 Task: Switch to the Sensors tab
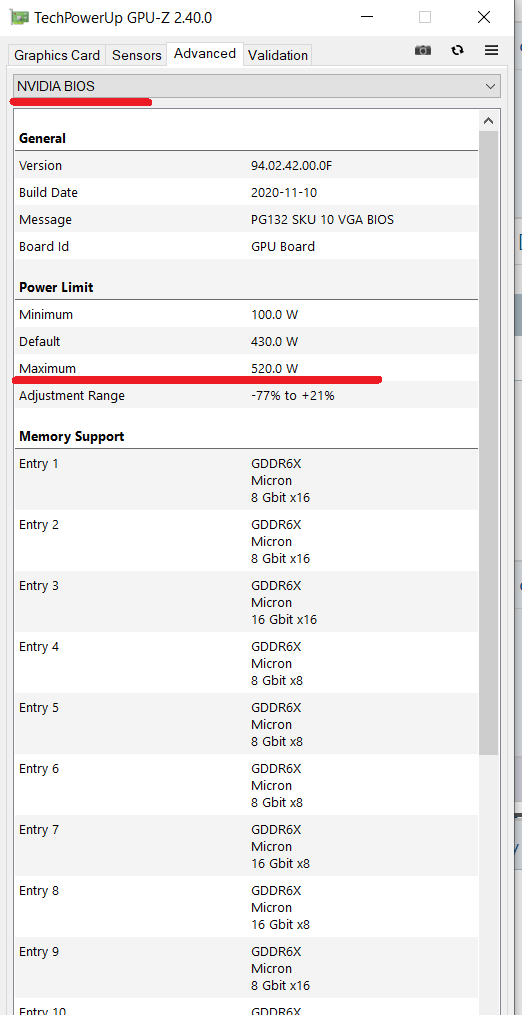click(x=137, y=55)
